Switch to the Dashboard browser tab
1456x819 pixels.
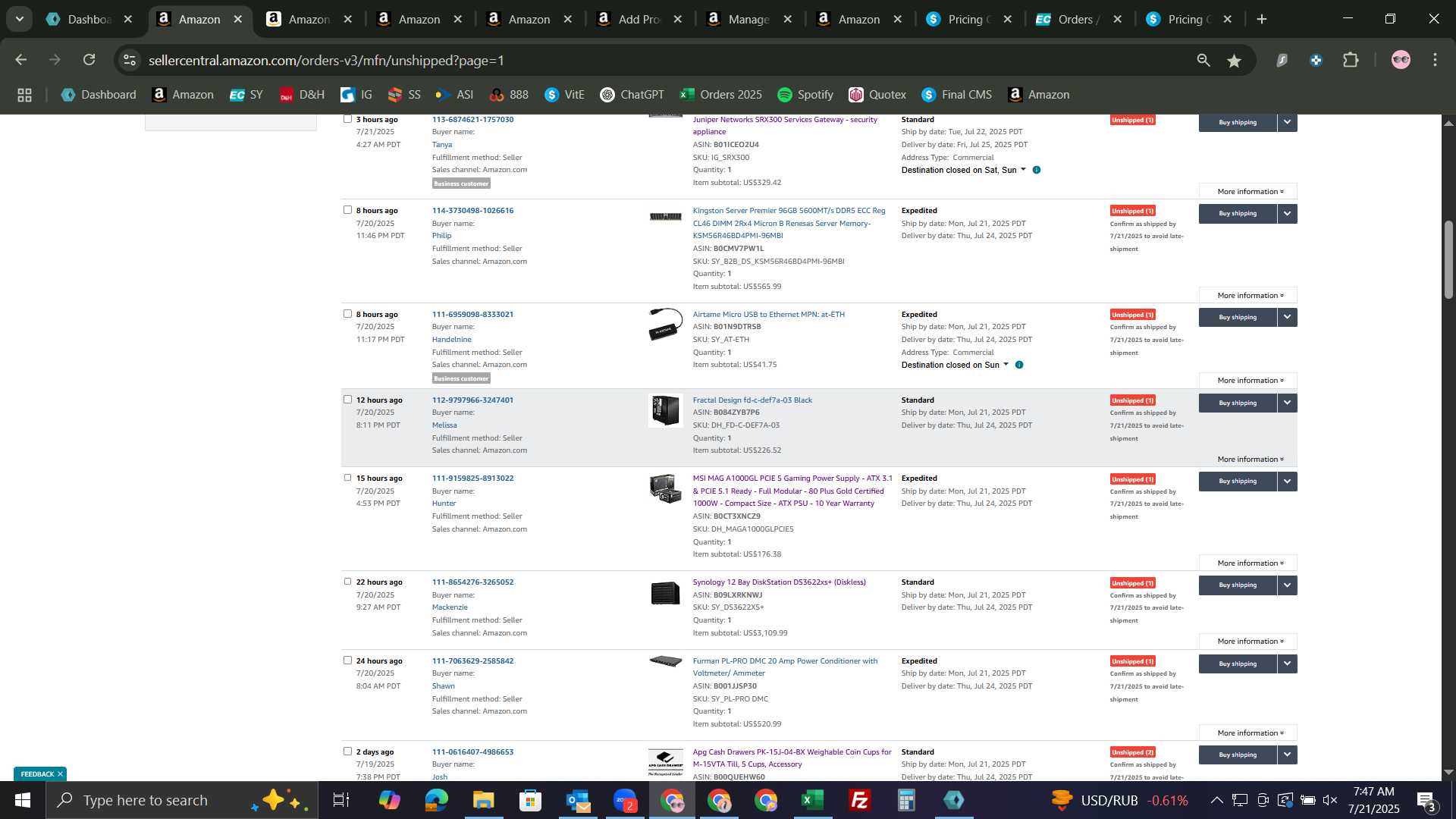89,19
